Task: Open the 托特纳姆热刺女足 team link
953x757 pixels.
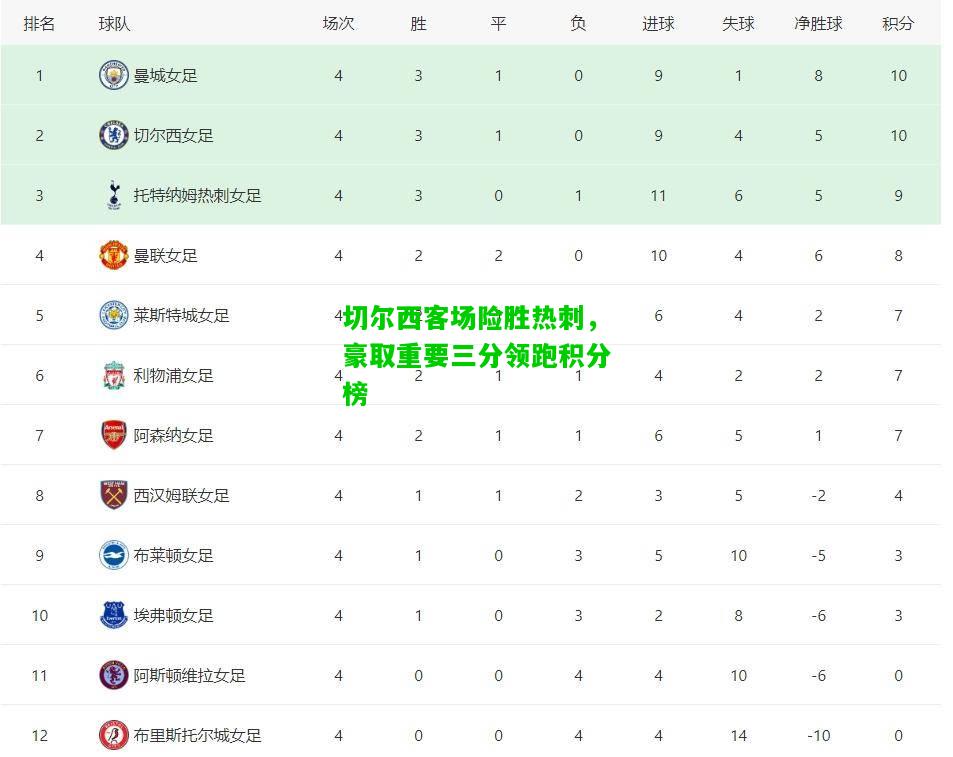Action: coord(198,195)
